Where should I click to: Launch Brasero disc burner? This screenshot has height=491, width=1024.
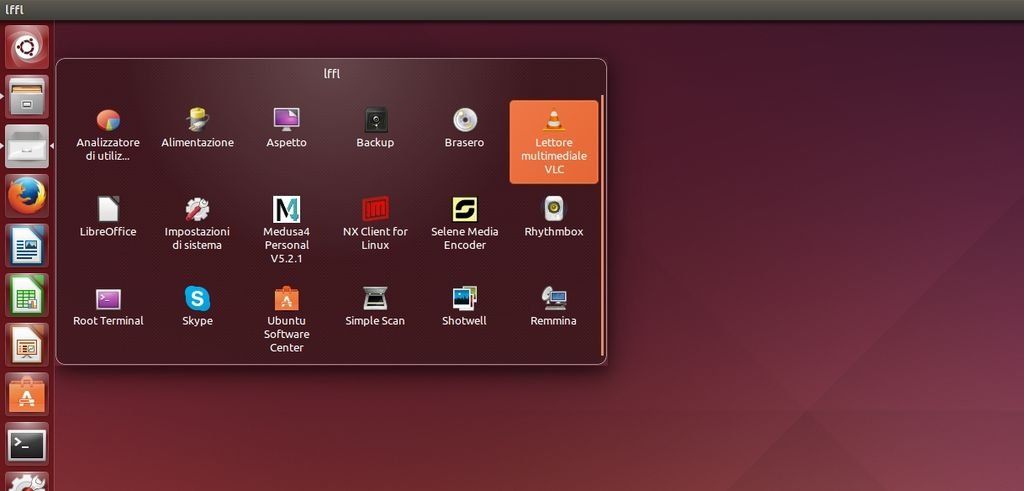(464, 121)
